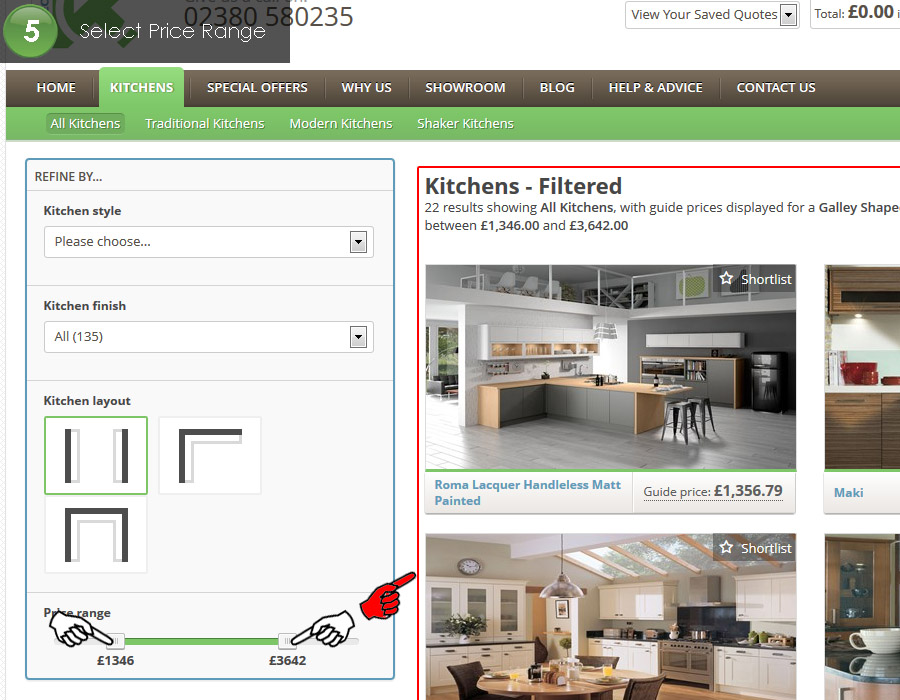This screenshot has width=900, height=700.
Task: Switch to the Traditional Kitchens tab
Action: [x=204, y=124]
